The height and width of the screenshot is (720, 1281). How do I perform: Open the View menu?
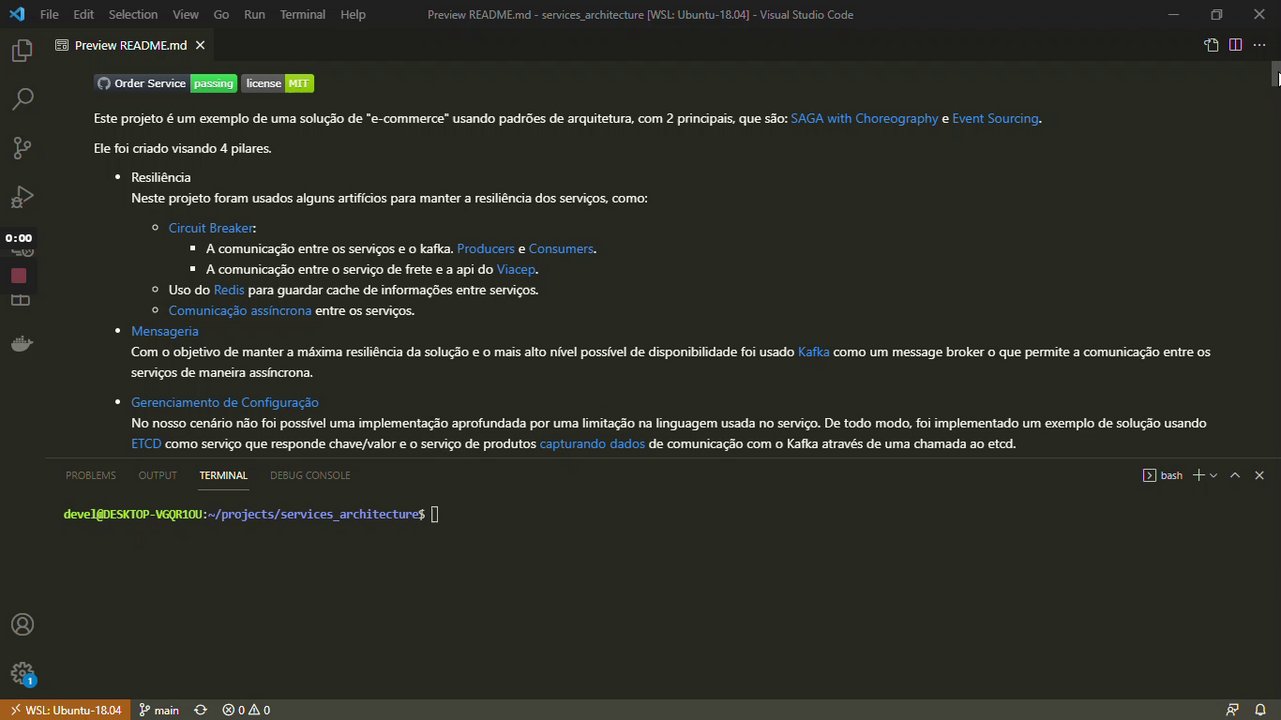(x=185, y=14)
